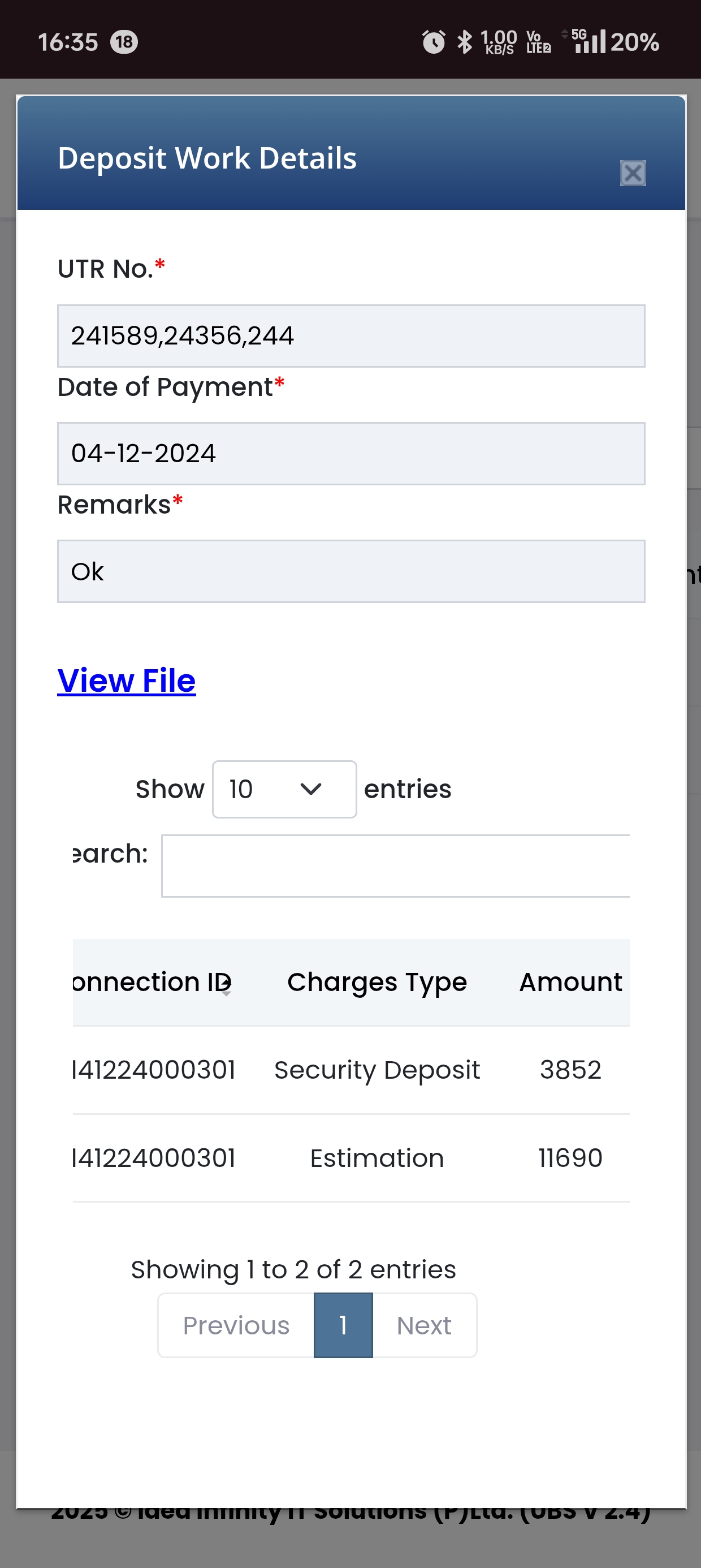Focus the UTR No. field
Image resolution: width=701 pixels, height=1568 pixels.
pyautogui.click(x=351, y=336)
